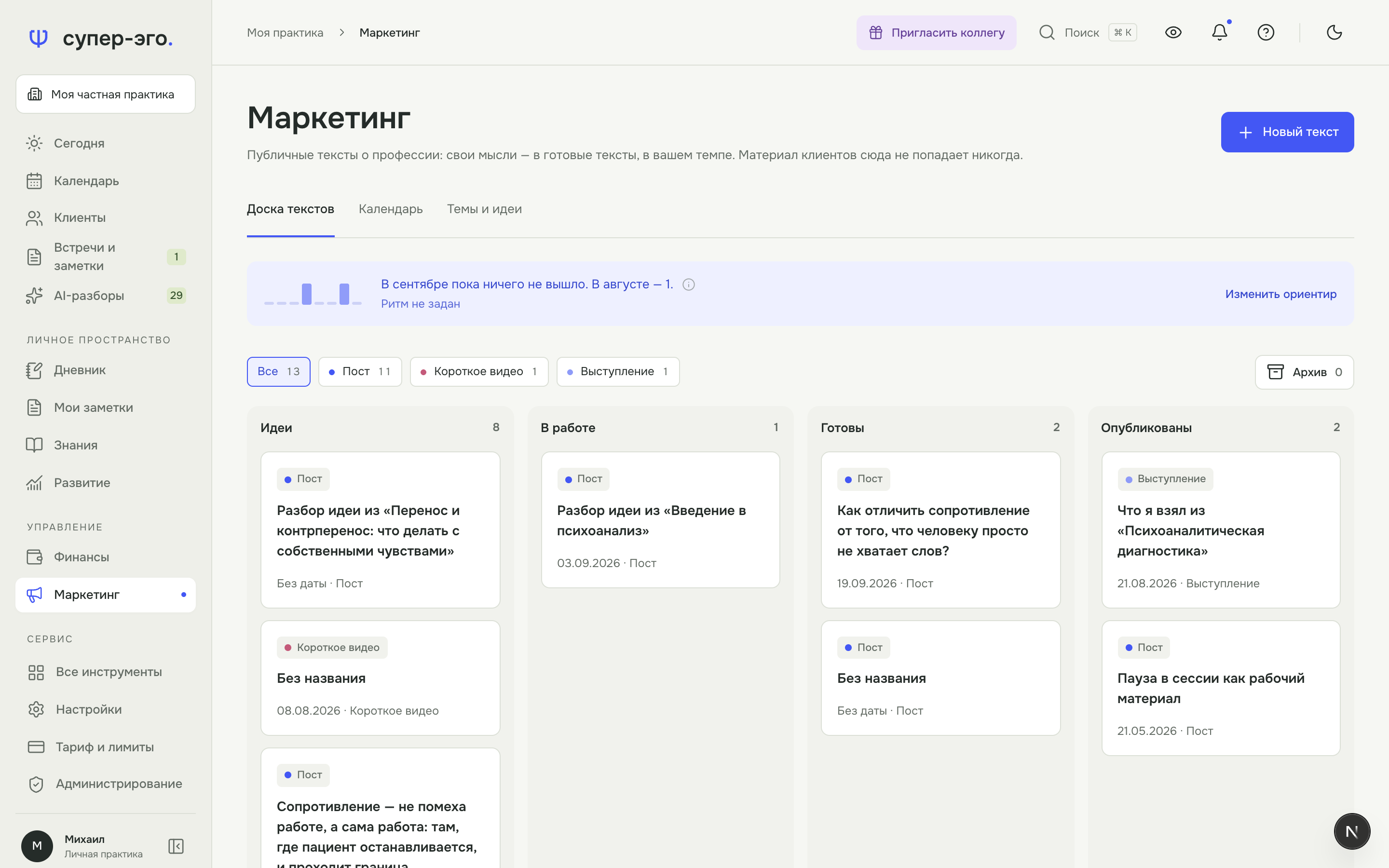The height and width of the screenshot is (868, 1389).
Task: Open card about «Введение в психоанализ»
Action: pos(660,519)
